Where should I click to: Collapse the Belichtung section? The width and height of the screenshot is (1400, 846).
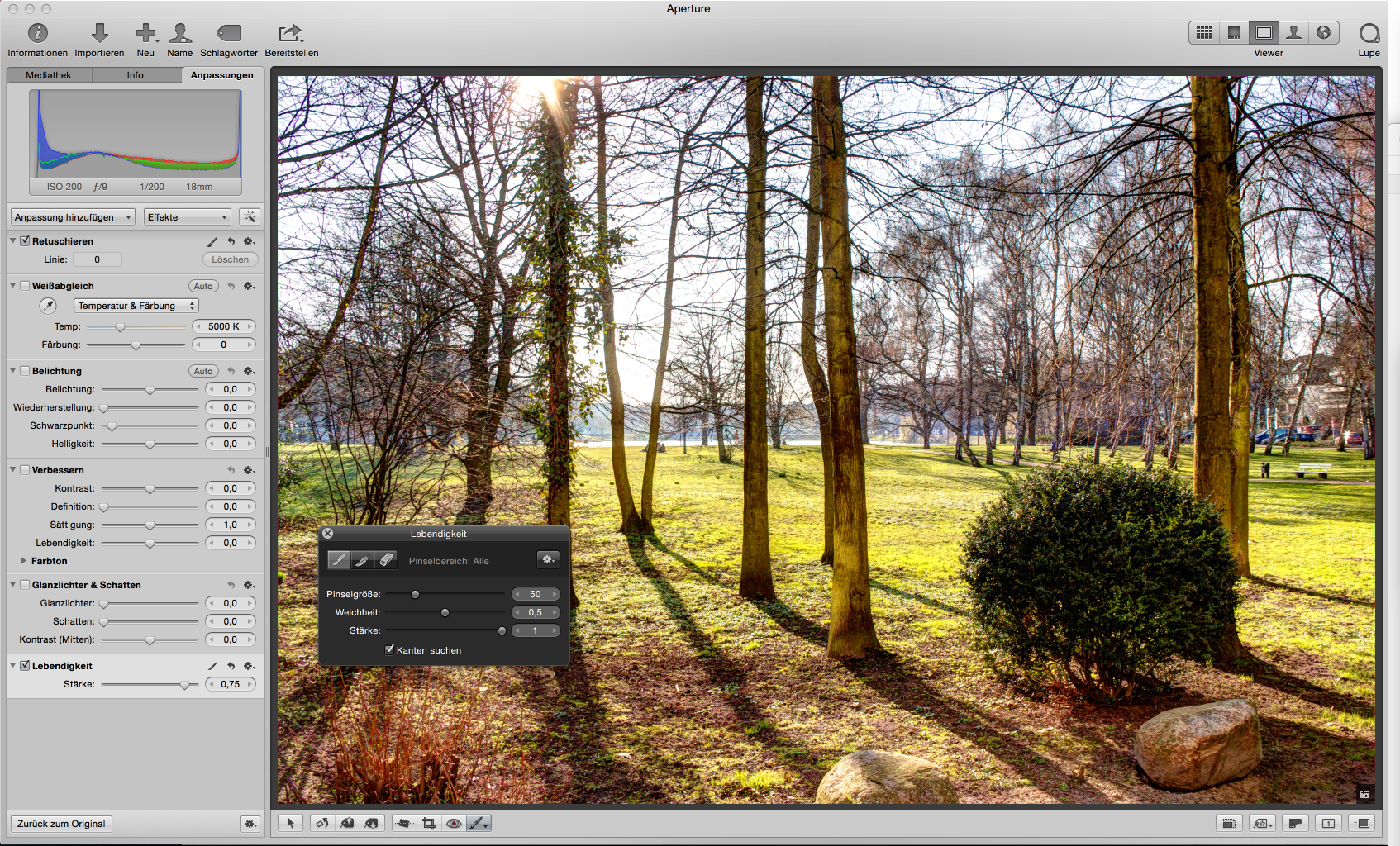tap(13, 371)
